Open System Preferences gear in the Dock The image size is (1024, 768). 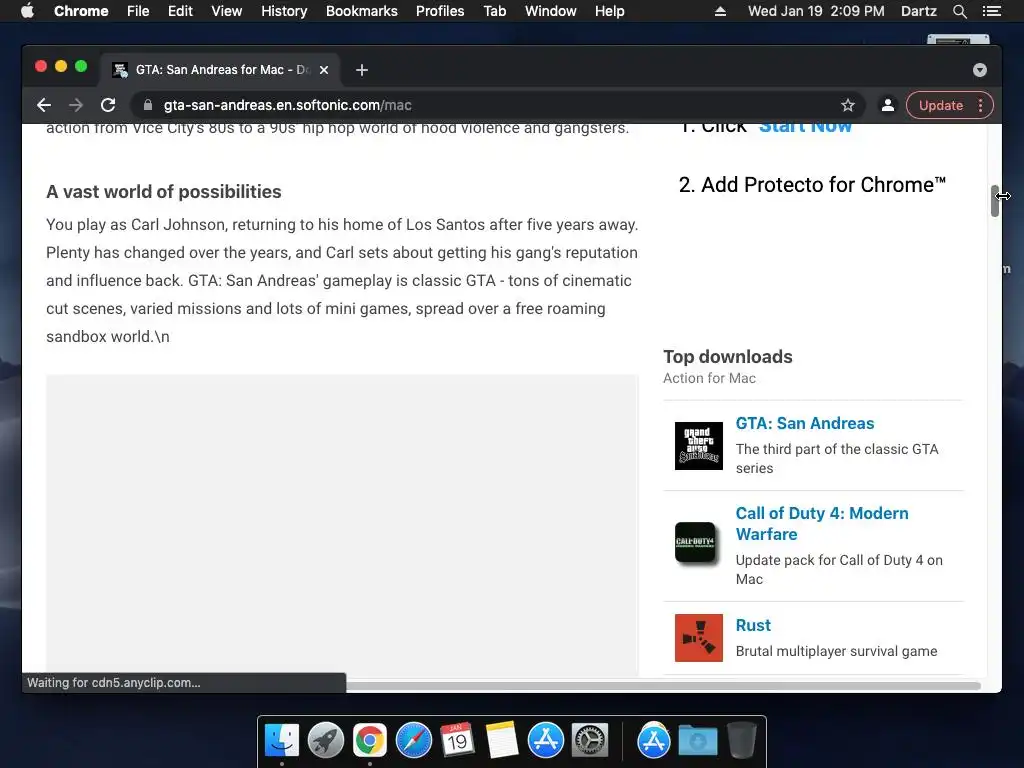(590, 741)
